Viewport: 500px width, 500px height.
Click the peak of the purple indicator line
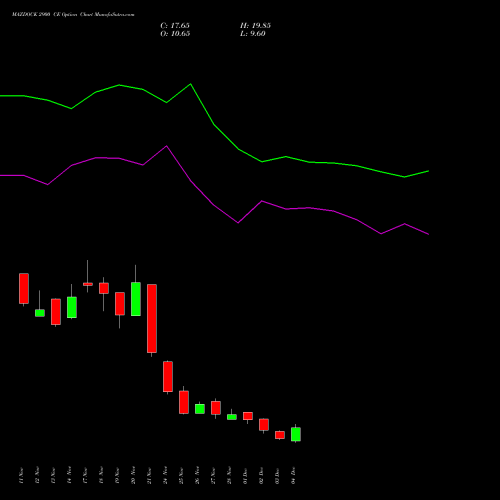(167, 146)
